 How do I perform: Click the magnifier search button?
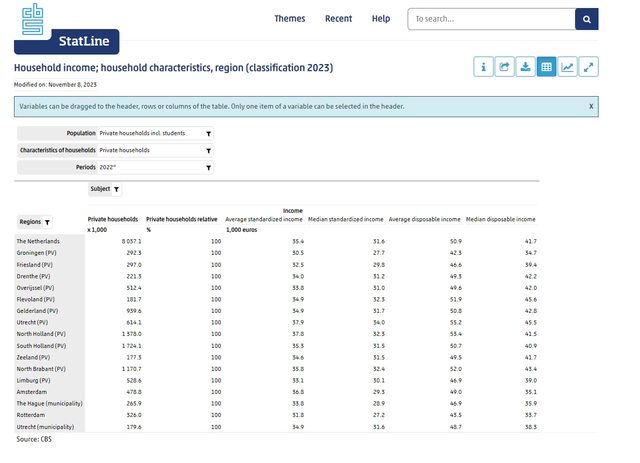point(587,19)
